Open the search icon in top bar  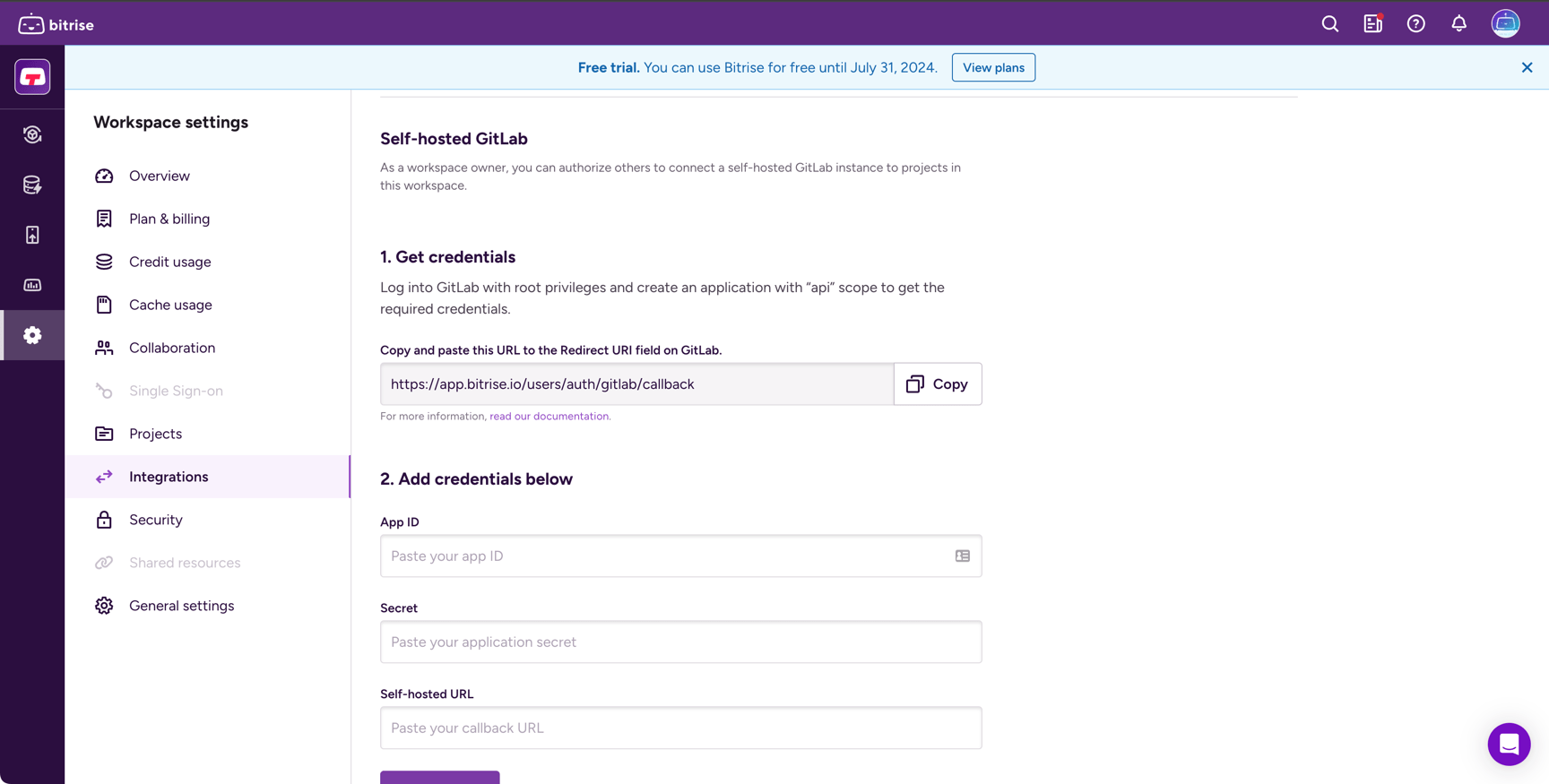click(1330, 24)
